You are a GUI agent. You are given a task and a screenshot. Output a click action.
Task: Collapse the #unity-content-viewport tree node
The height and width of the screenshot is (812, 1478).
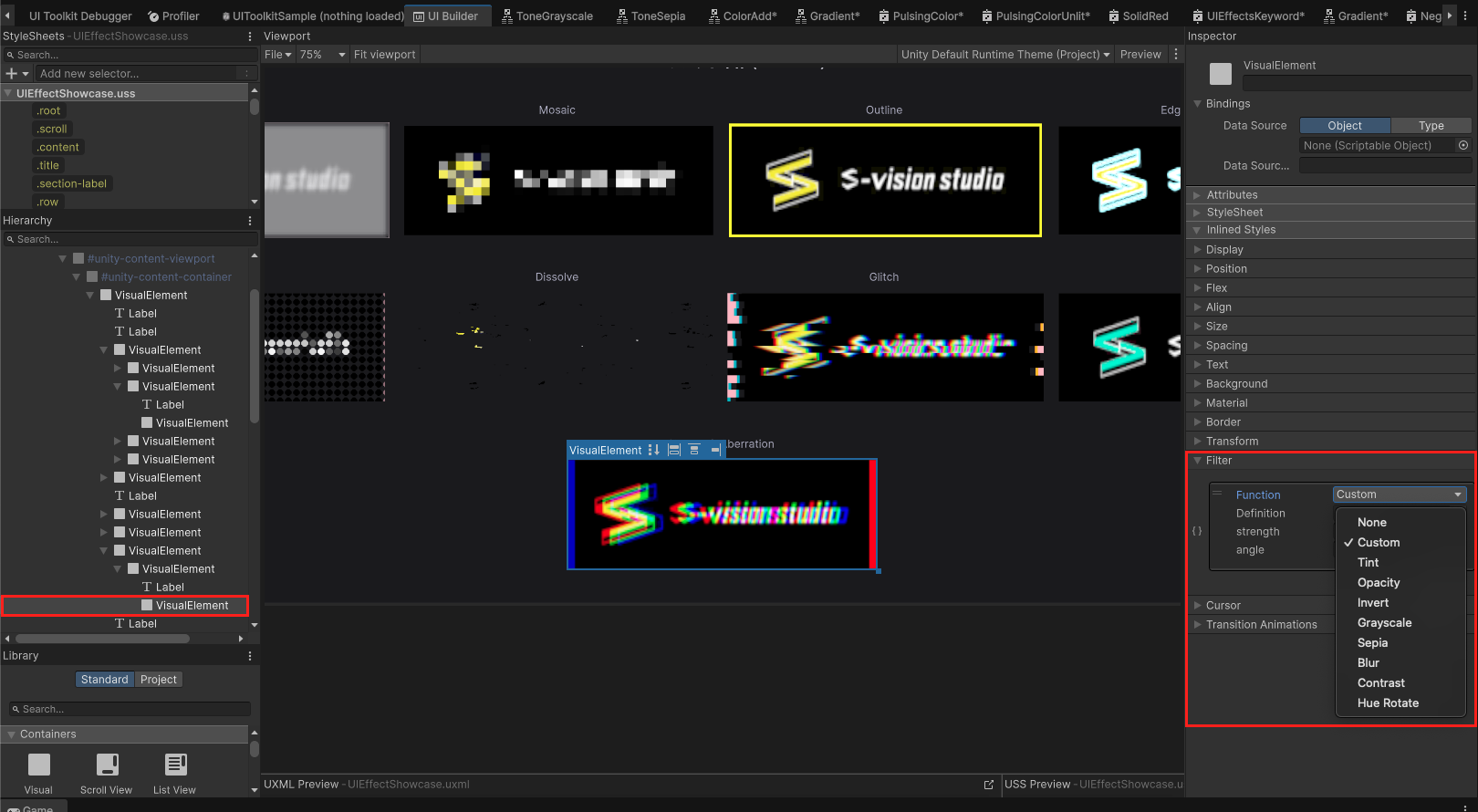click(63, 259)
